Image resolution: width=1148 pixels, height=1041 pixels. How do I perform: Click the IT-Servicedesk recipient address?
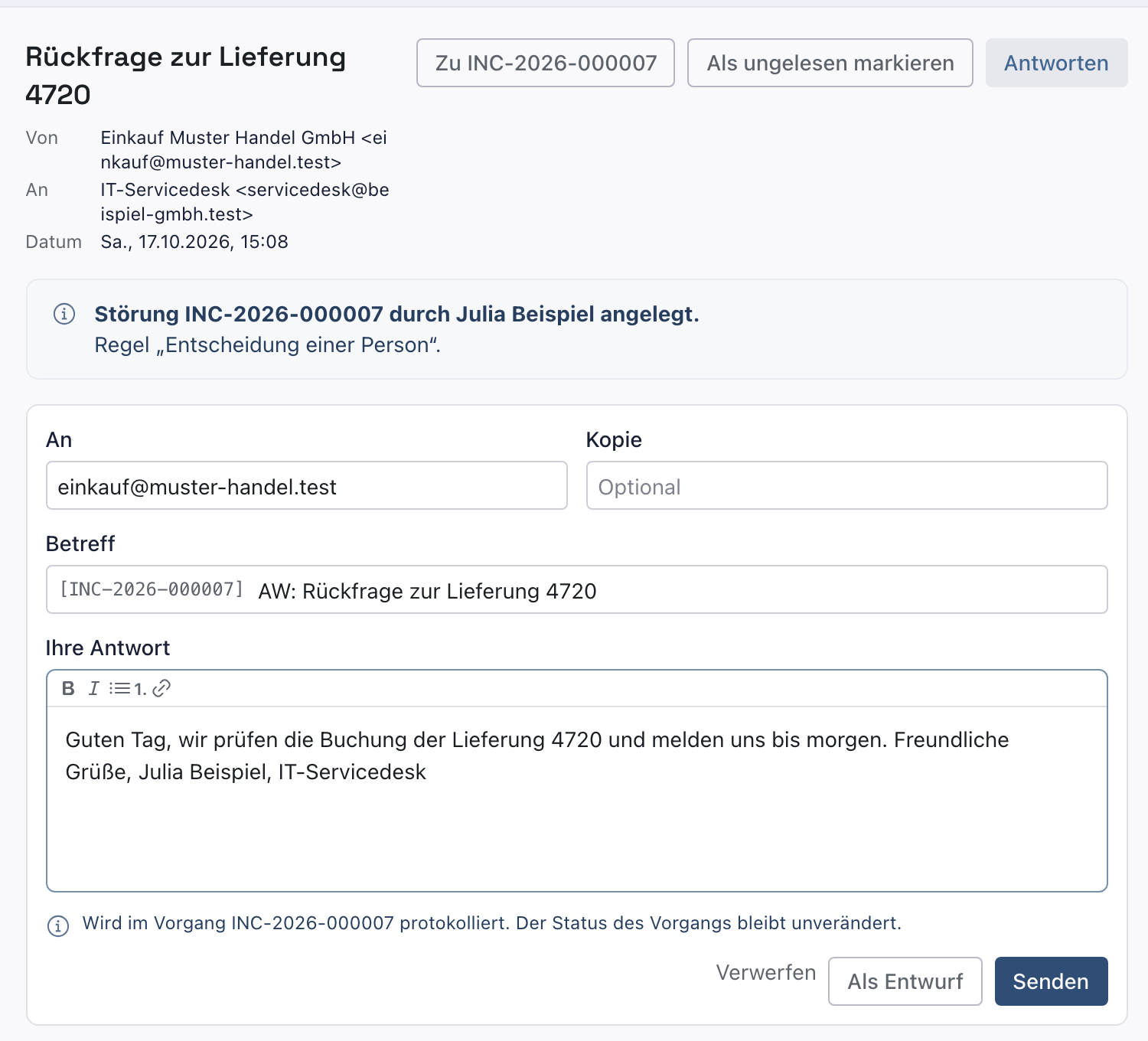(x=245, y=202)
